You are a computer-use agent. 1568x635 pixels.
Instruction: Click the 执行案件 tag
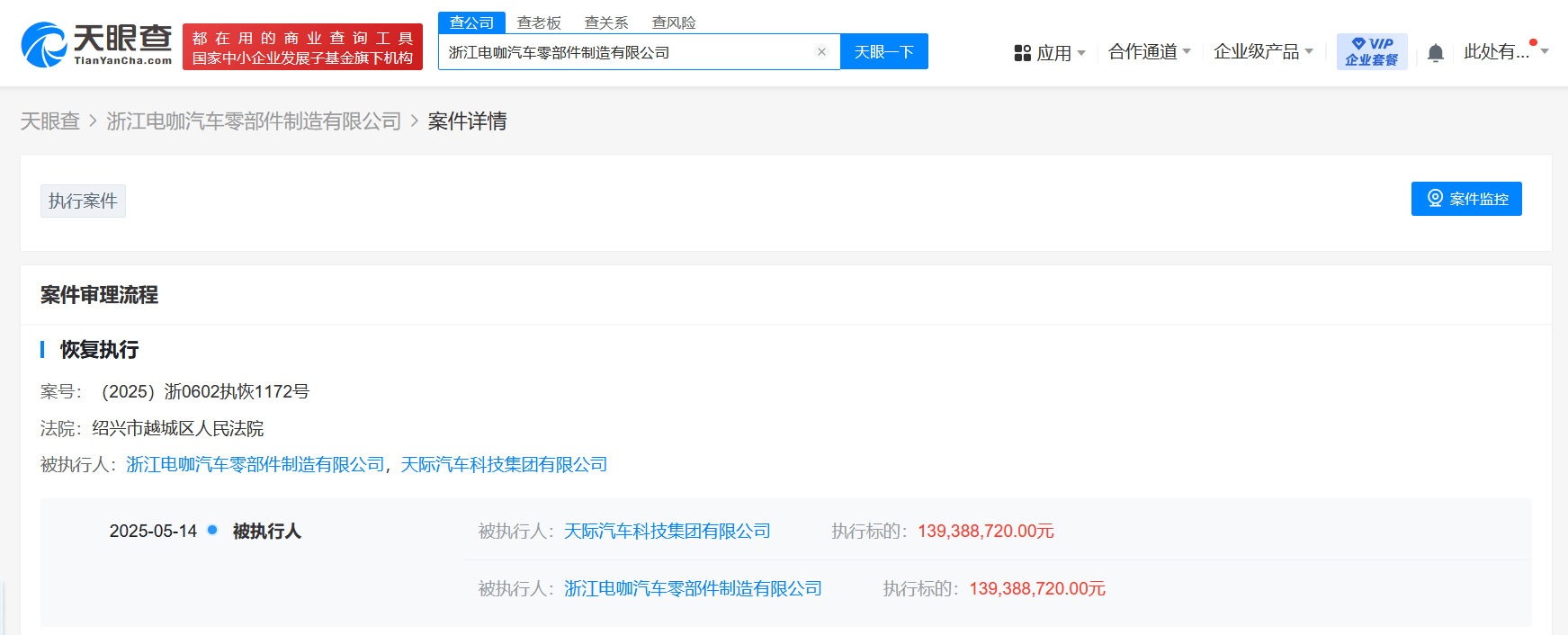(x=83, y=201)
